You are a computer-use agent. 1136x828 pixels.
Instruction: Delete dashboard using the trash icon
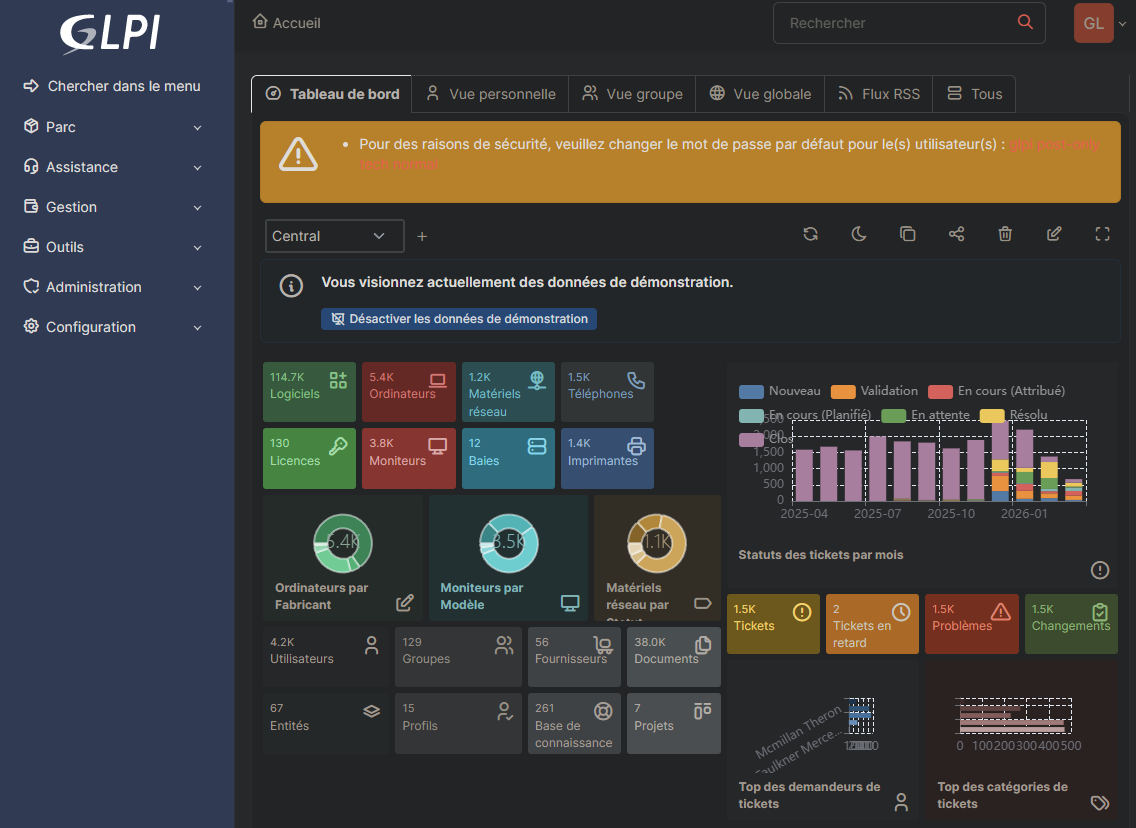click(x=1005, y=234)
